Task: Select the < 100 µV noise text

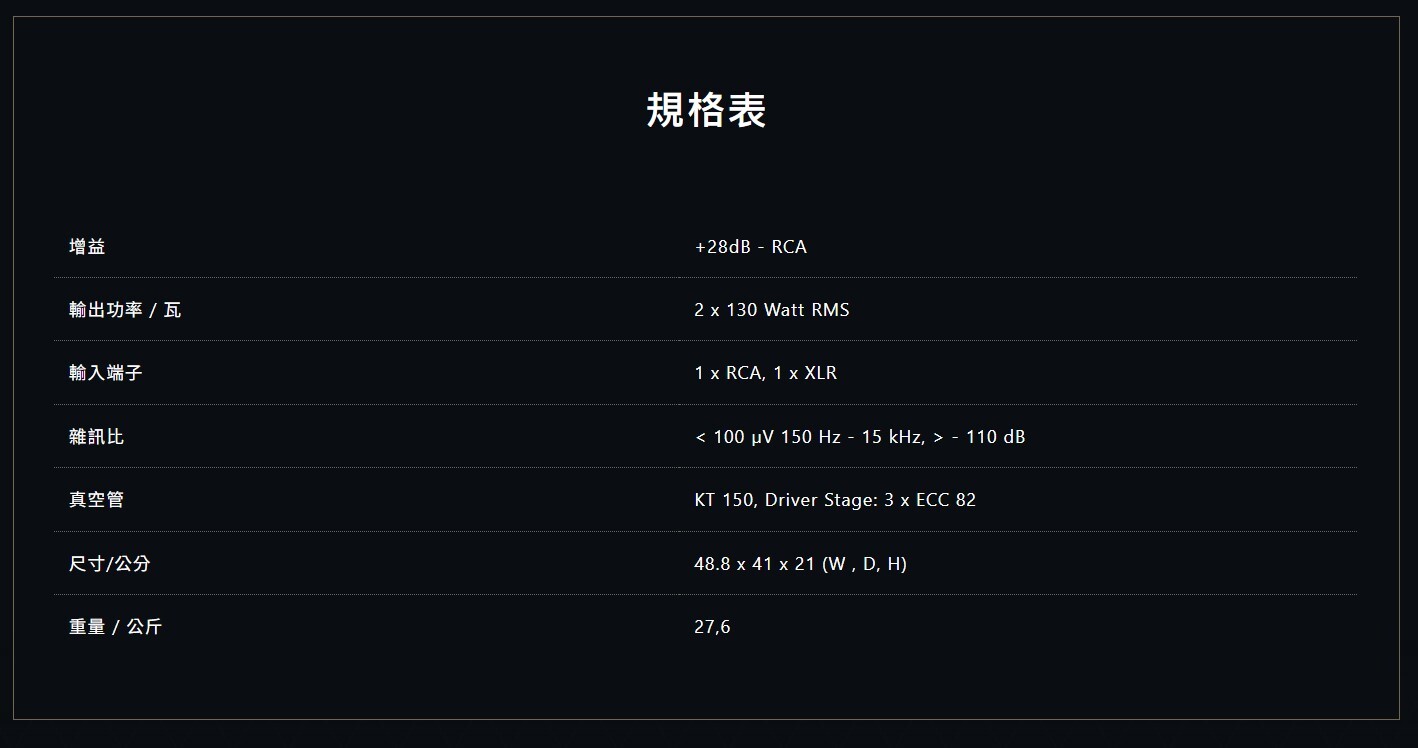Action: click(x=735, y=437)
